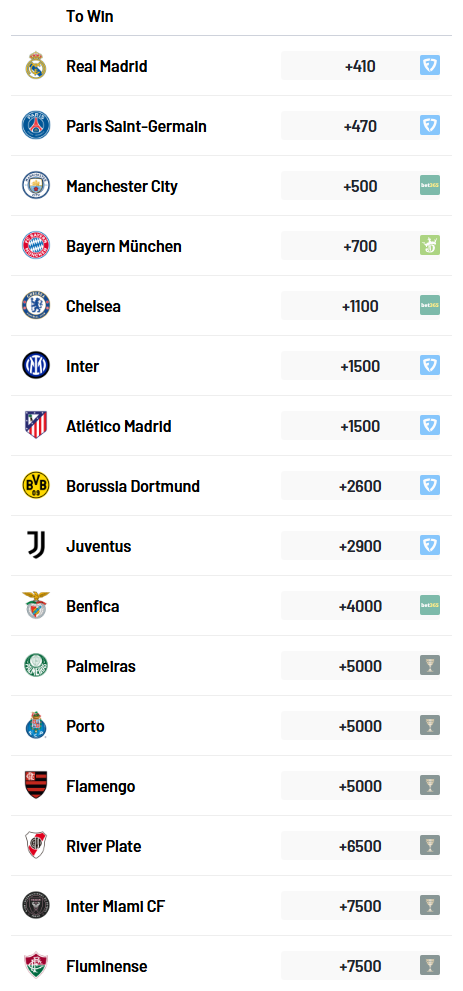Select Benfica +4000 odds

[x=351, y=606]
